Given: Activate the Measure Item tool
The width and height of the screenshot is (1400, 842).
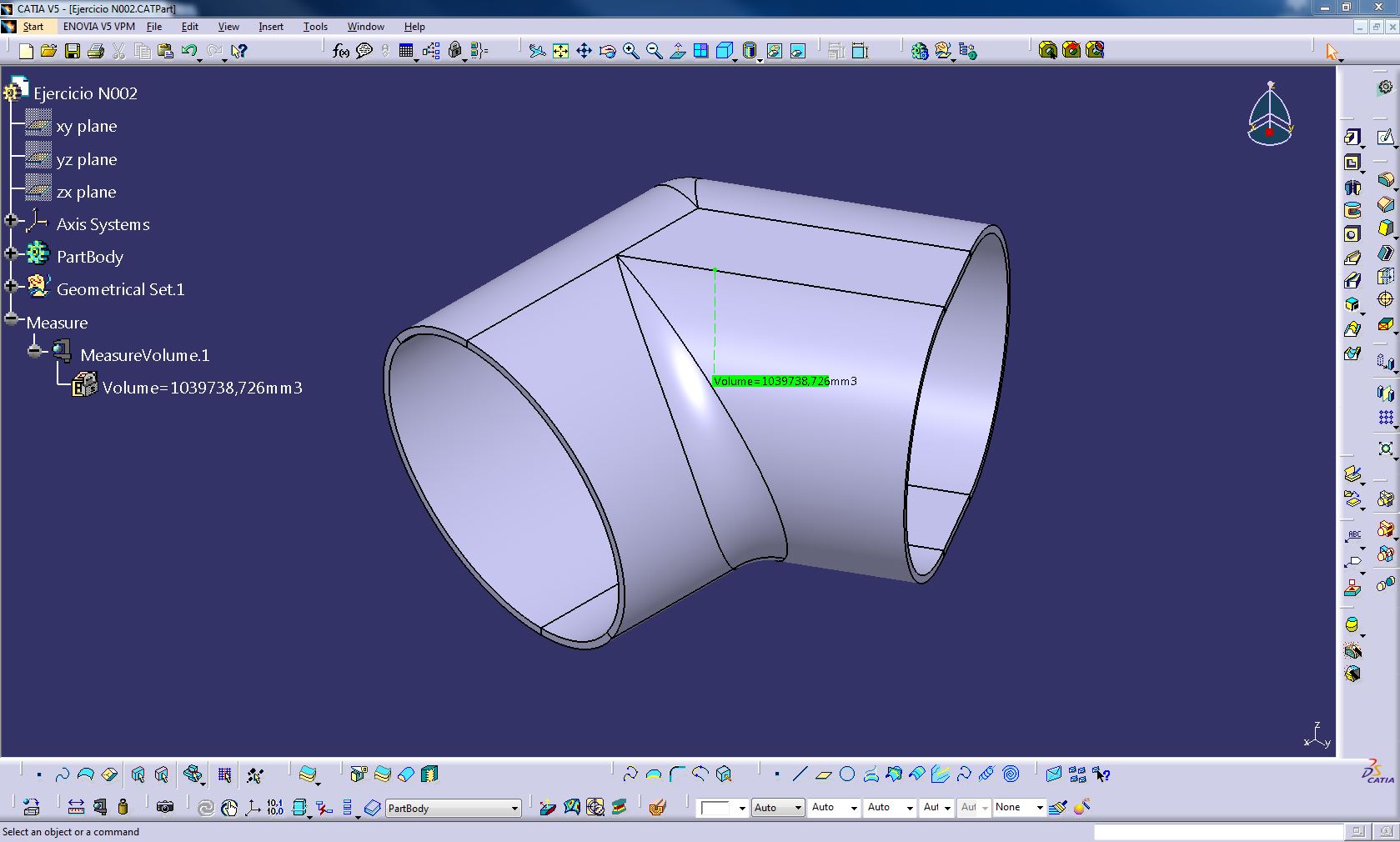Looking at the screenshot, I should pyautogui.click(x=100, y=806).
